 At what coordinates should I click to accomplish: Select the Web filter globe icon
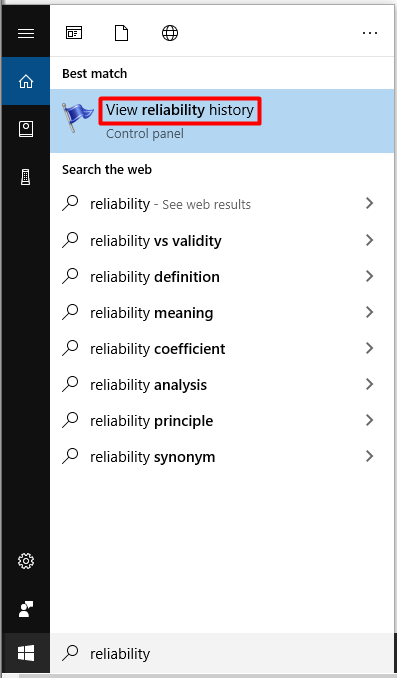[x=170, y=33]
